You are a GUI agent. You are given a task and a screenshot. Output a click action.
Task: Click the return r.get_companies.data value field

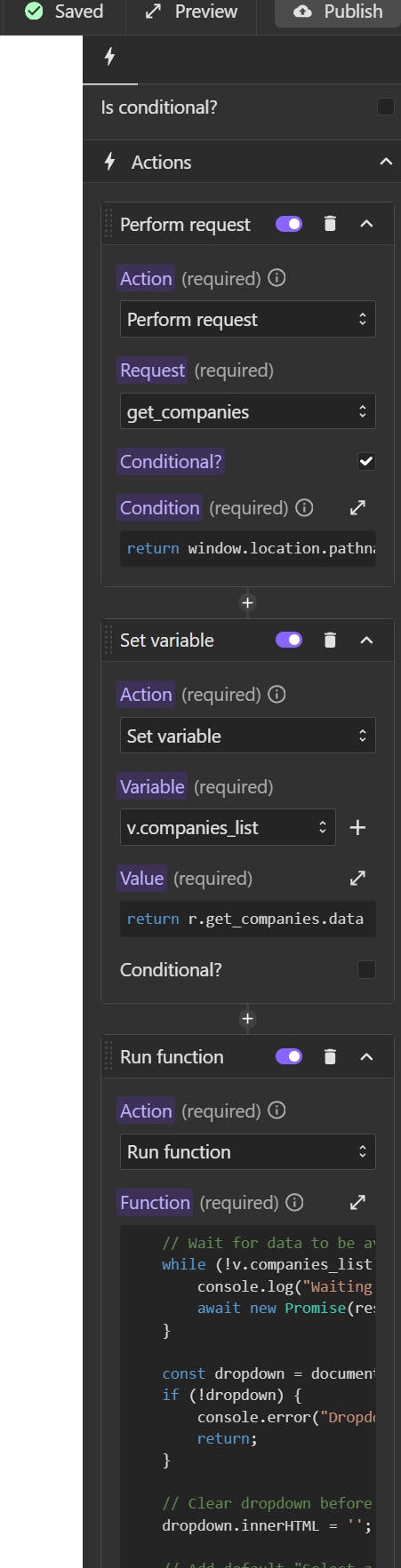tap(247, 919)
